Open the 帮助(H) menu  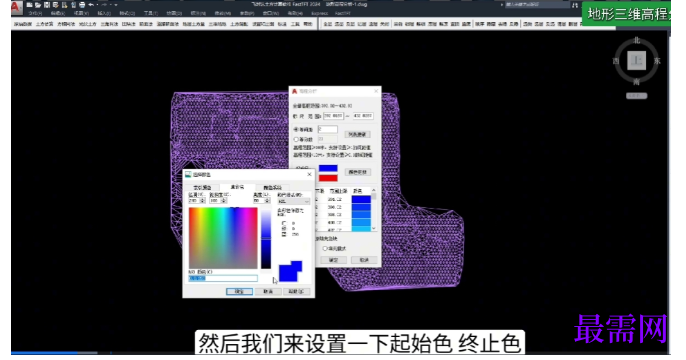click(x=295, y=13)
